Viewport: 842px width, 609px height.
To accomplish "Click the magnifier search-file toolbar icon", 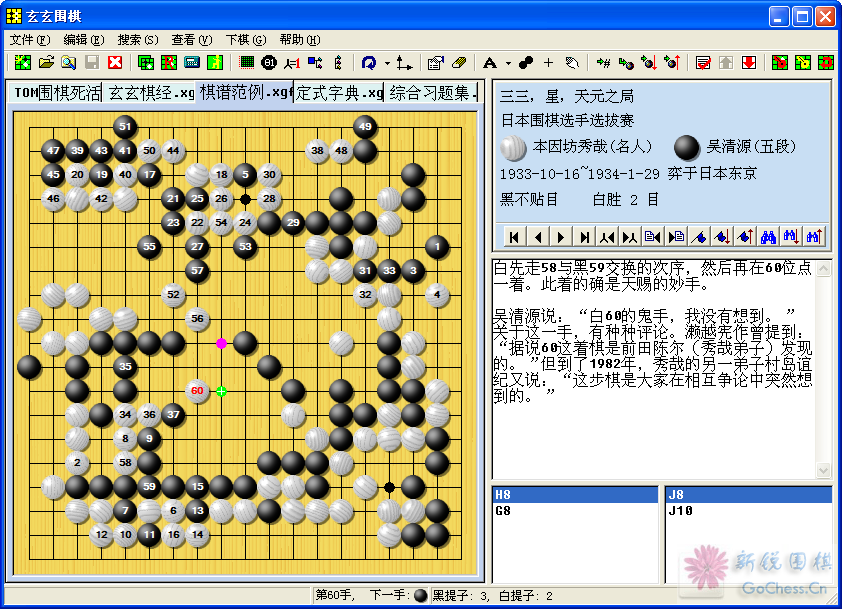I will point(69,62).
